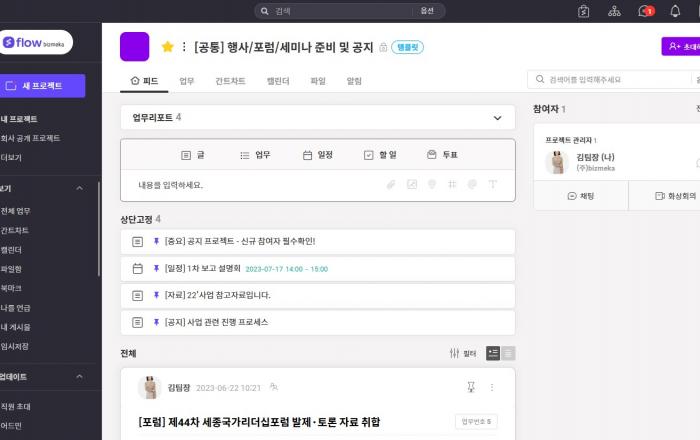
Task: Open search options button
Action: [x=427, y=11]
